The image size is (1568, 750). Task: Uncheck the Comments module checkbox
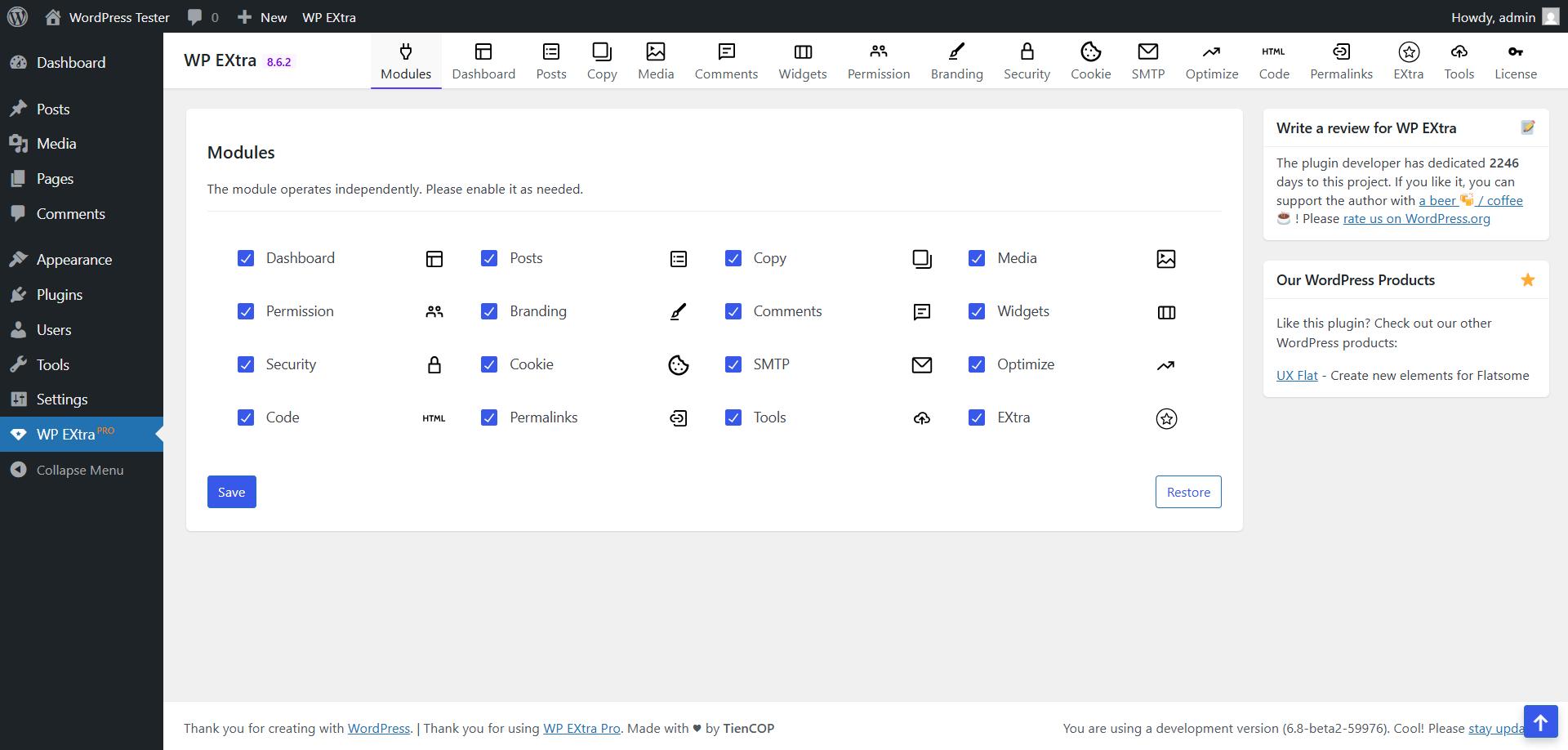tap(733, 311)
